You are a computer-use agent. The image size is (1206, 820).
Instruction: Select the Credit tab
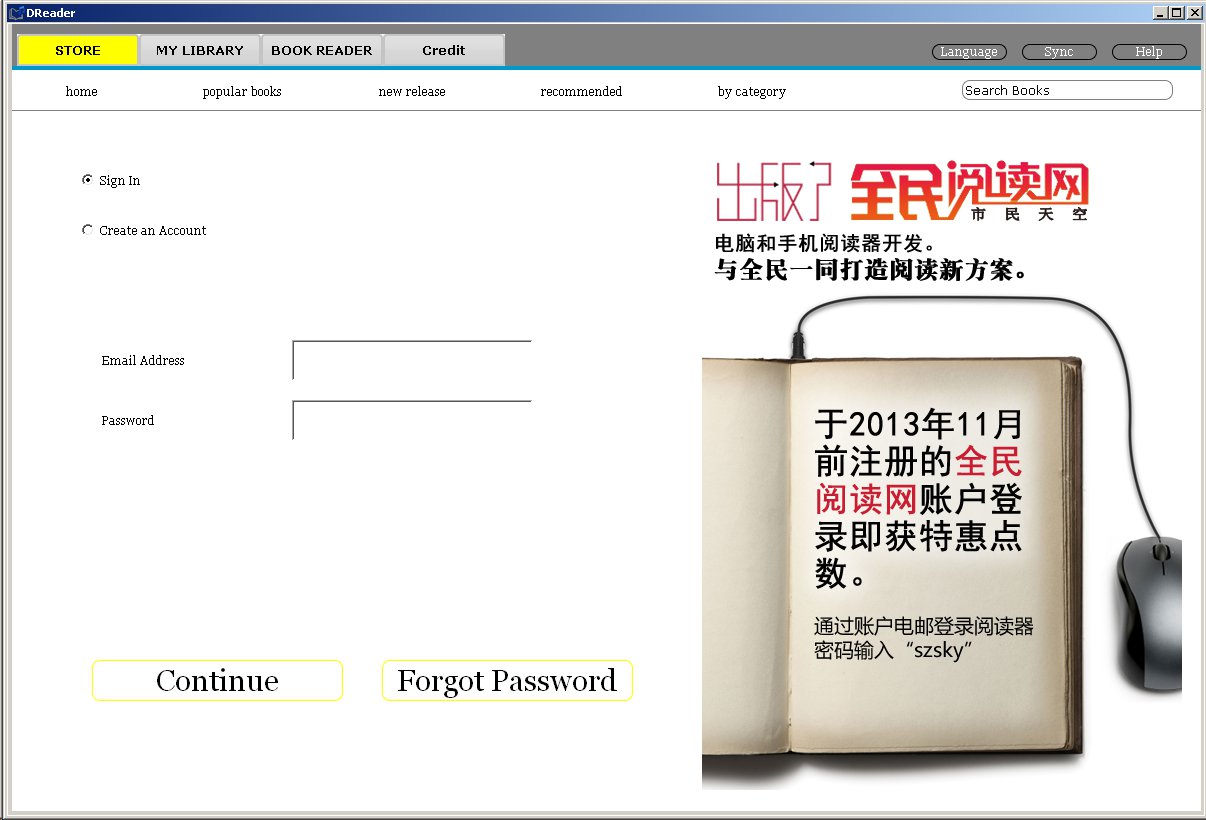point(444,50)
